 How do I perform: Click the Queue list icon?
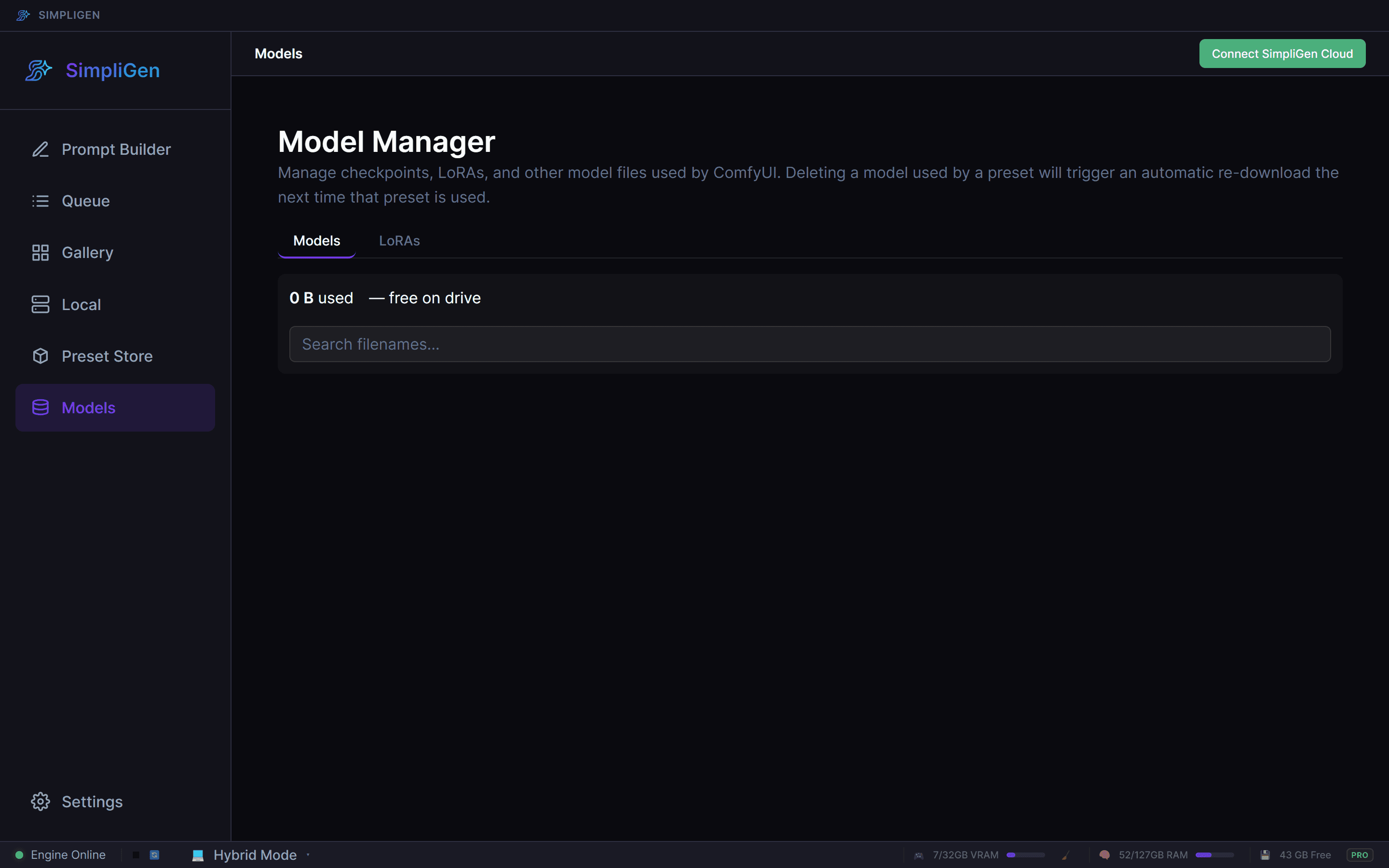[40, 201]
